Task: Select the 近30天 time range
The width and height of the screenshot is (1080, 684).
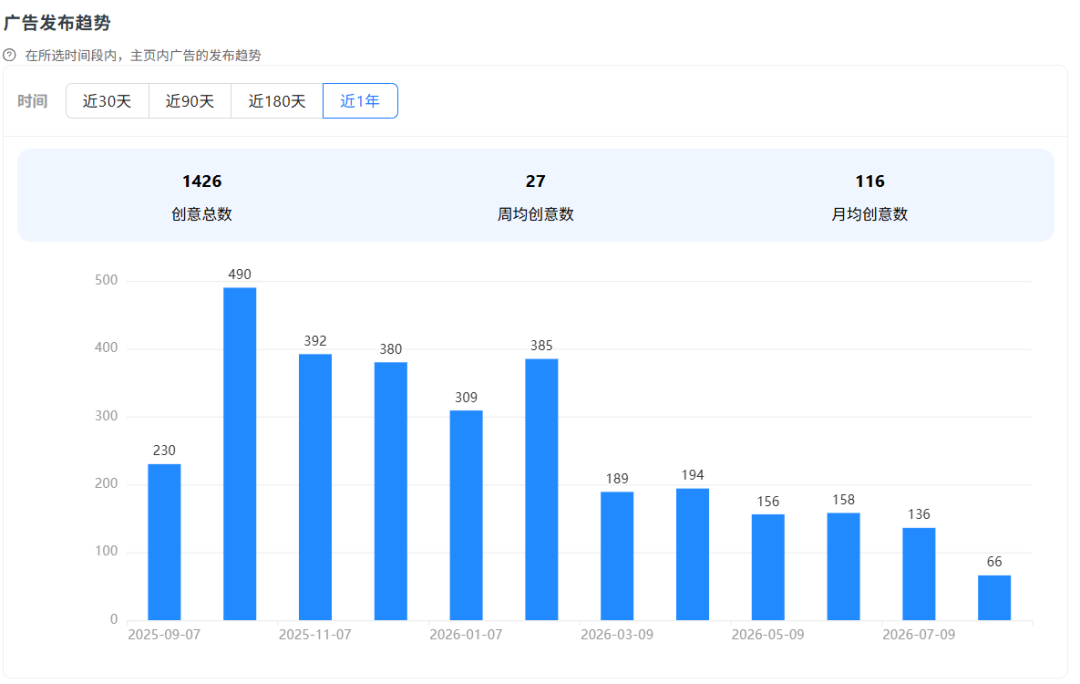Action: coord(107,101)
